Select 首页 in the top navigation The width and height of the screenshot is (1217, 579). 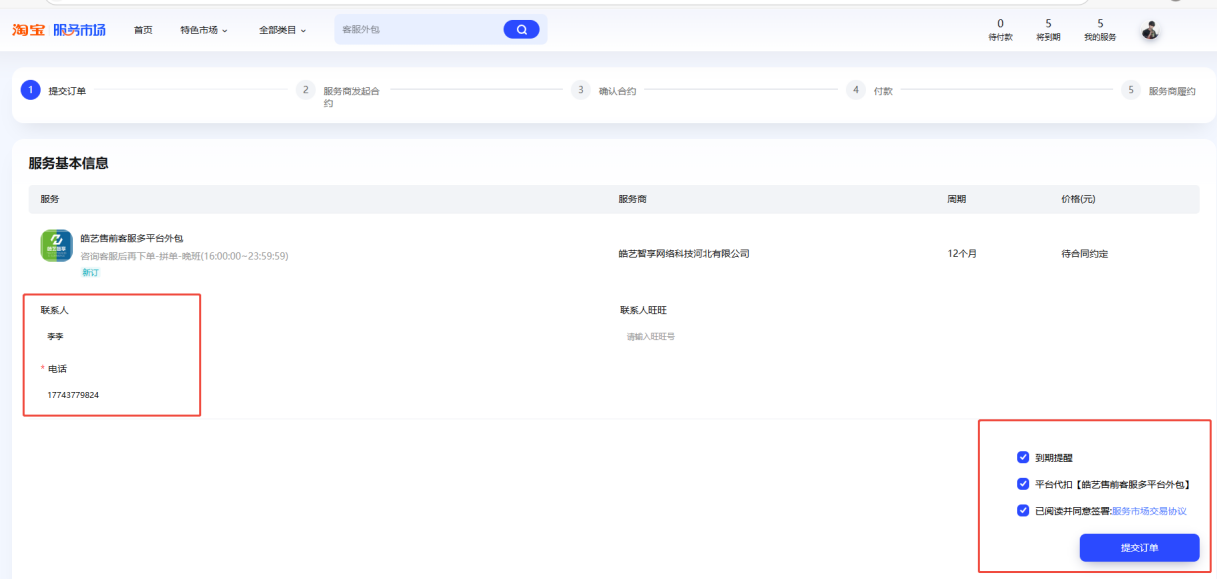tap(143, 30)
